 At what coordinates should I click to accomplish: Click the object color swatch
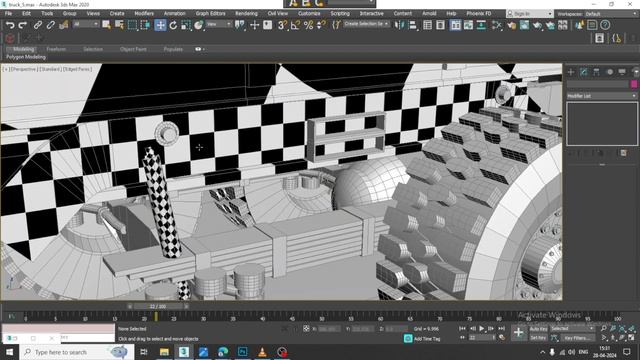(633, 84)
